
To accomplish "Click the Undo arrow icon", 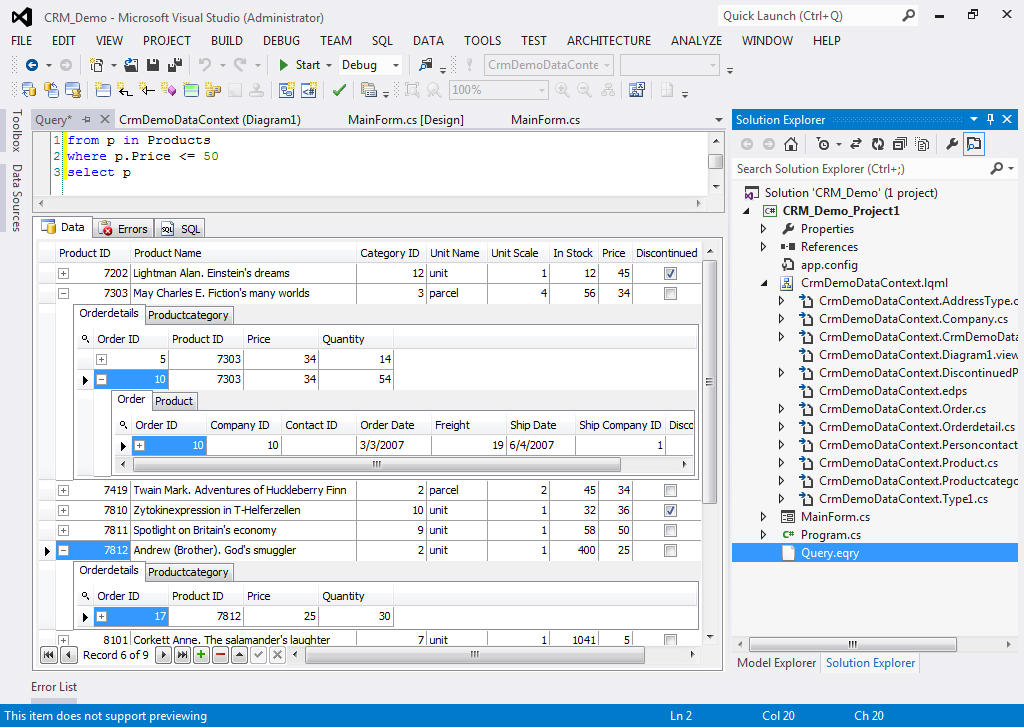I will [x=205, y=65].
